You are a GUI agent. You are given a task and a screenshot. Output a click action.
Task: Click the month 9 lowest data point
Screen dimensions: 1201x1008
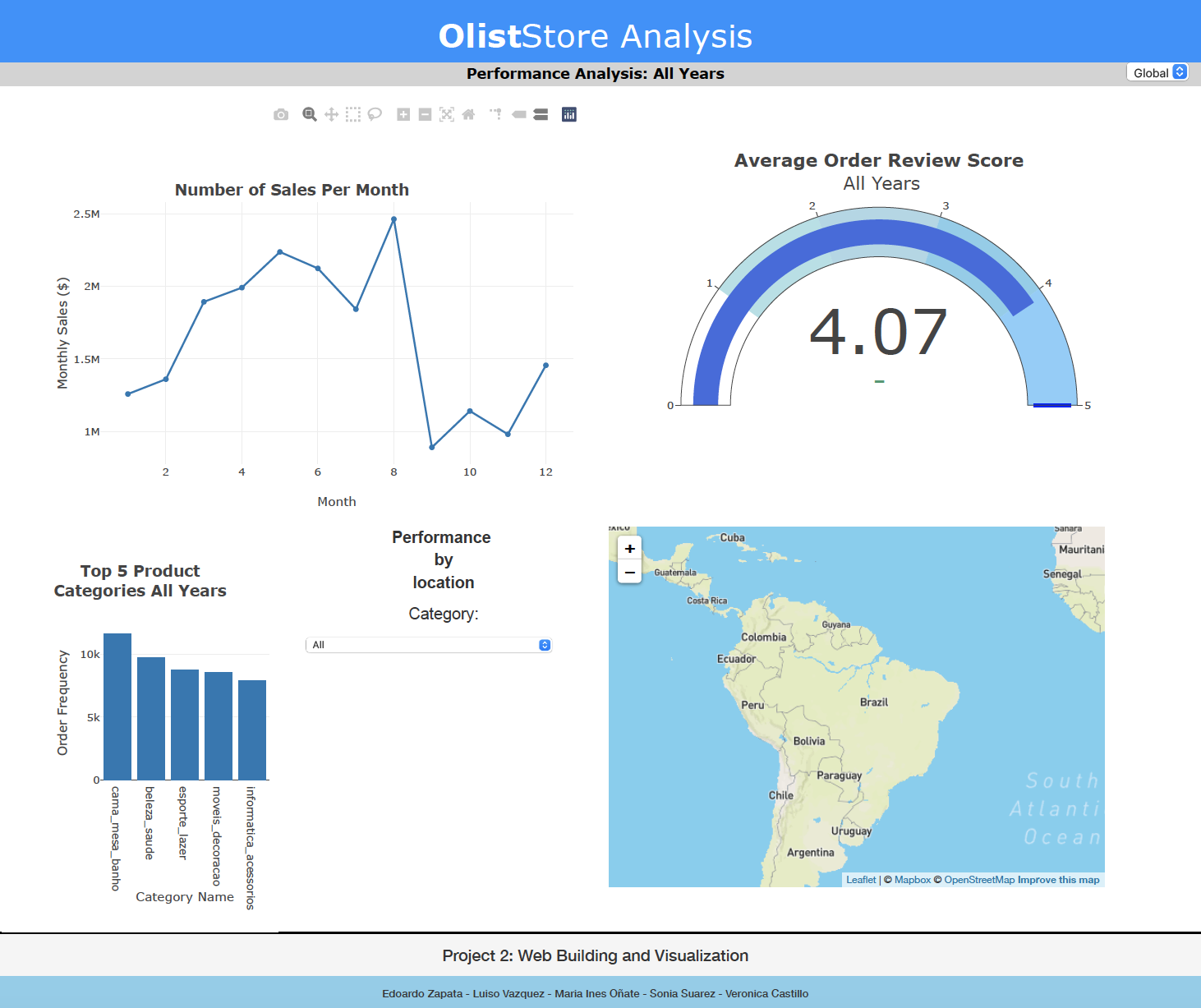432,447
